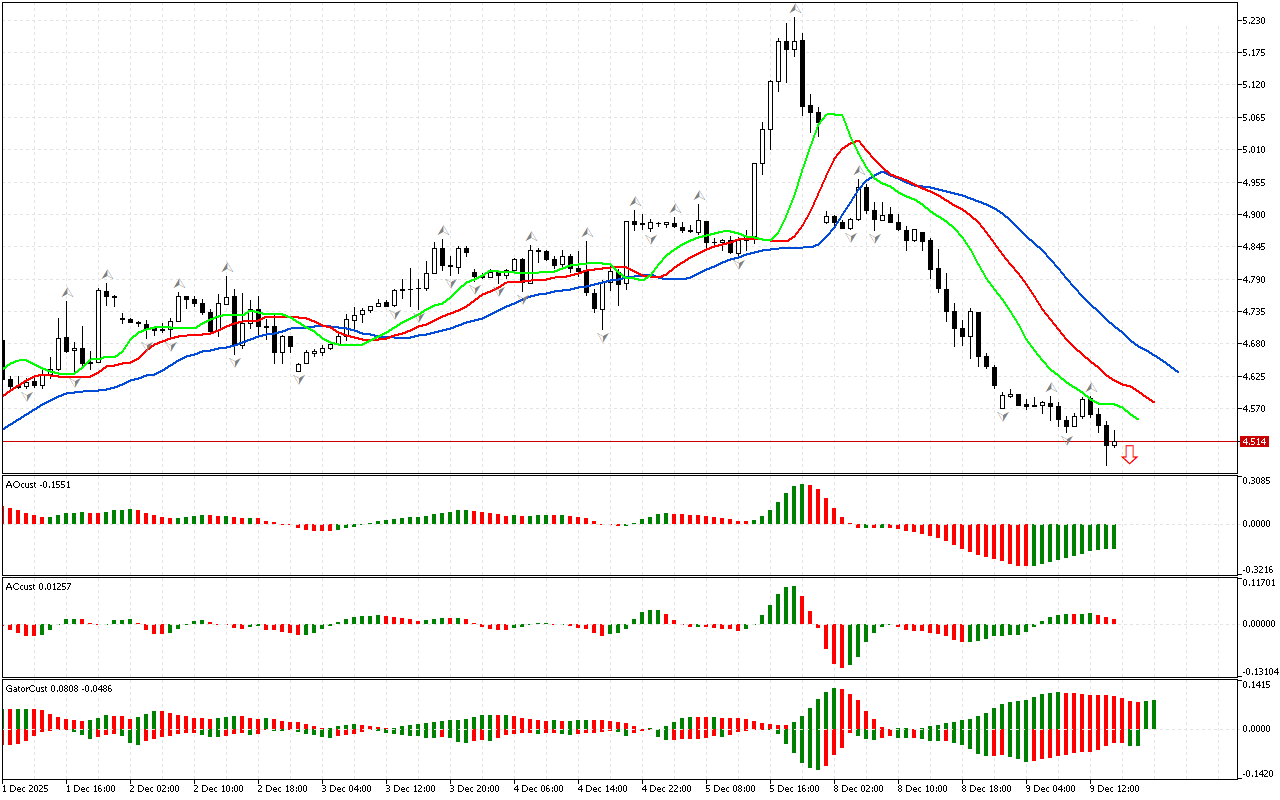Click the 9 Dec 12:00 time label
Viewport: 1280px width, 800px height.
click(x=1115, y=788)
